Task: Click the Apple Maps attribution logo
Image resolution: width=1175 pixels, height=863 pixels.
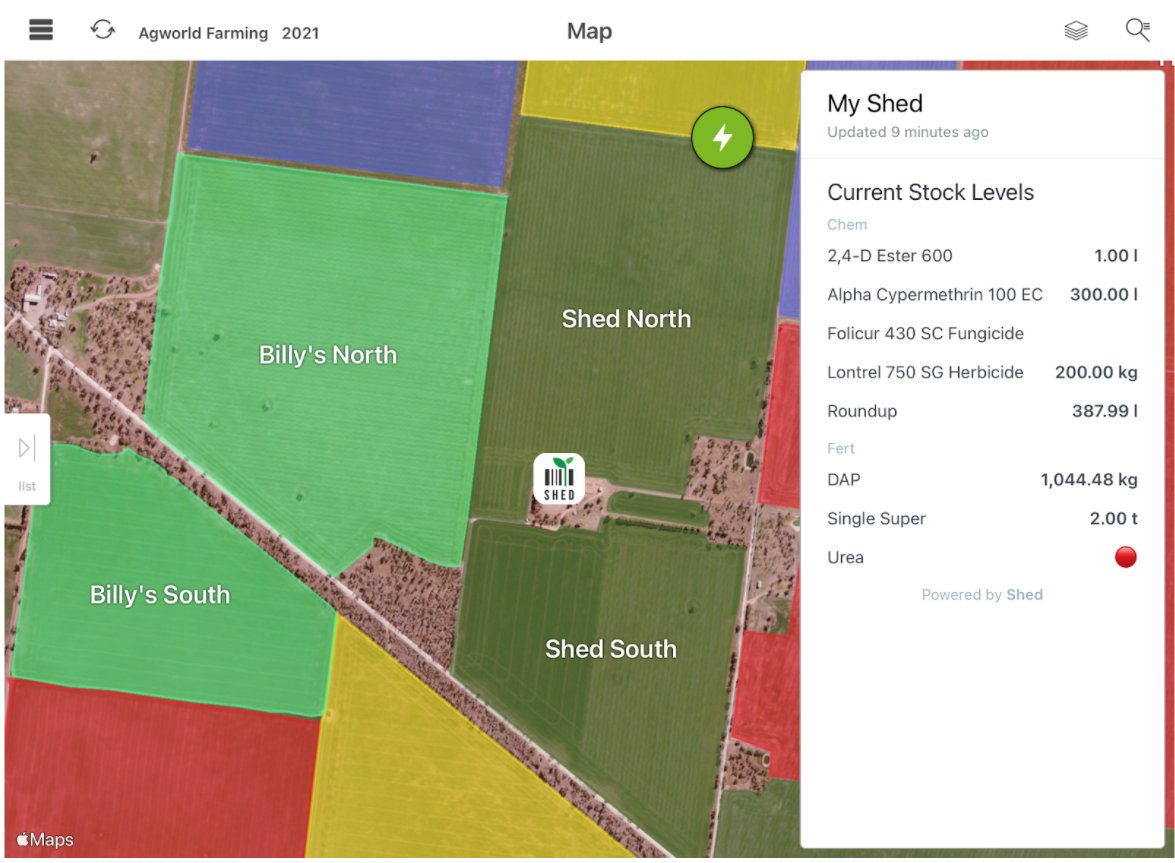Action: coord(45,839)
